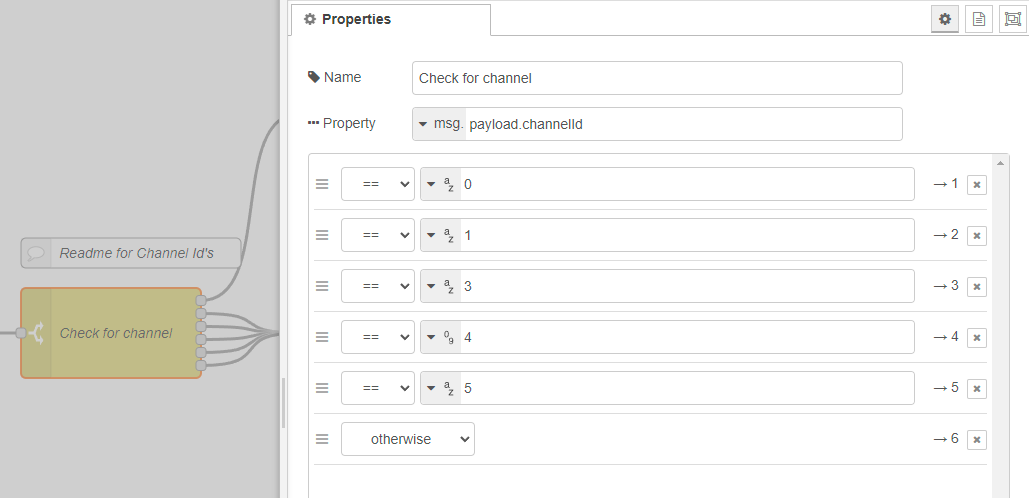Screen dimensions: 1029x498
Task: Open the node description document icon
Action: 978,20
